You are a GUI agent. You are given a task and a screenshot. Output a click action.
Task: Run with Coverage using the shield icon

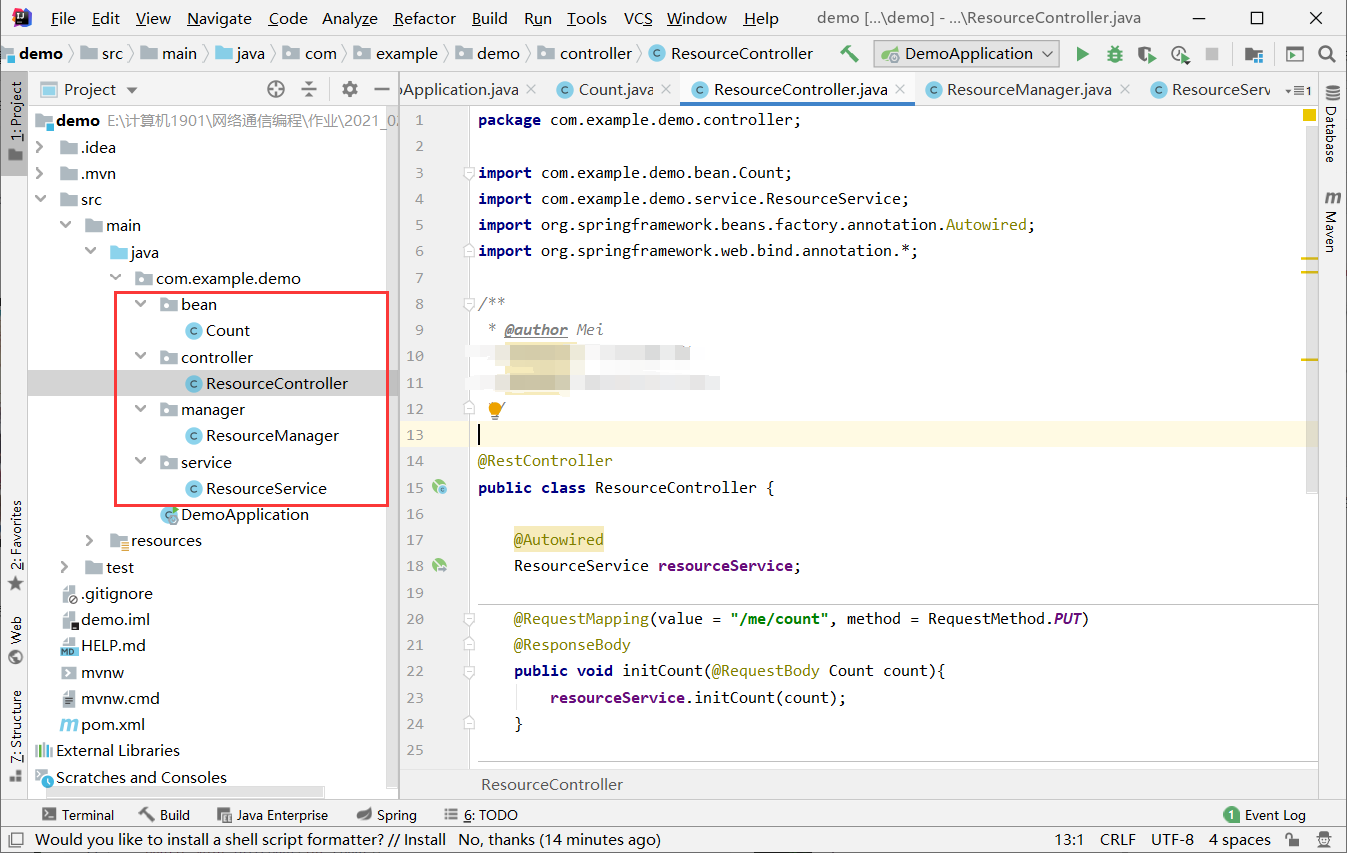point(1147,54)
